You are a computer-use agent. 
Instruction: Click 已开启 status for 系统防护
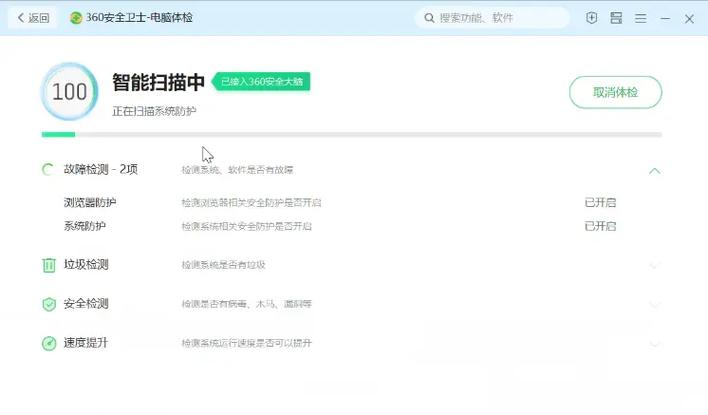(x=600, y=226)
